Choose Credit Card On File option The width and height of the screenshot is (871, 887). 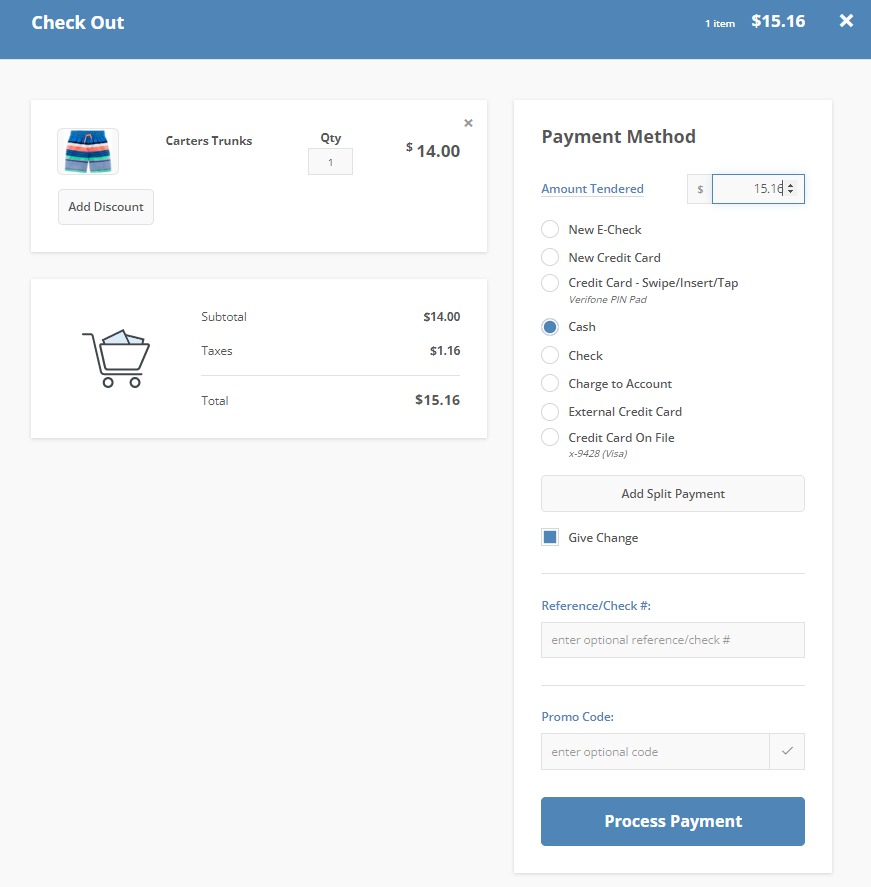pyautogui.click(x=550, y=437)
